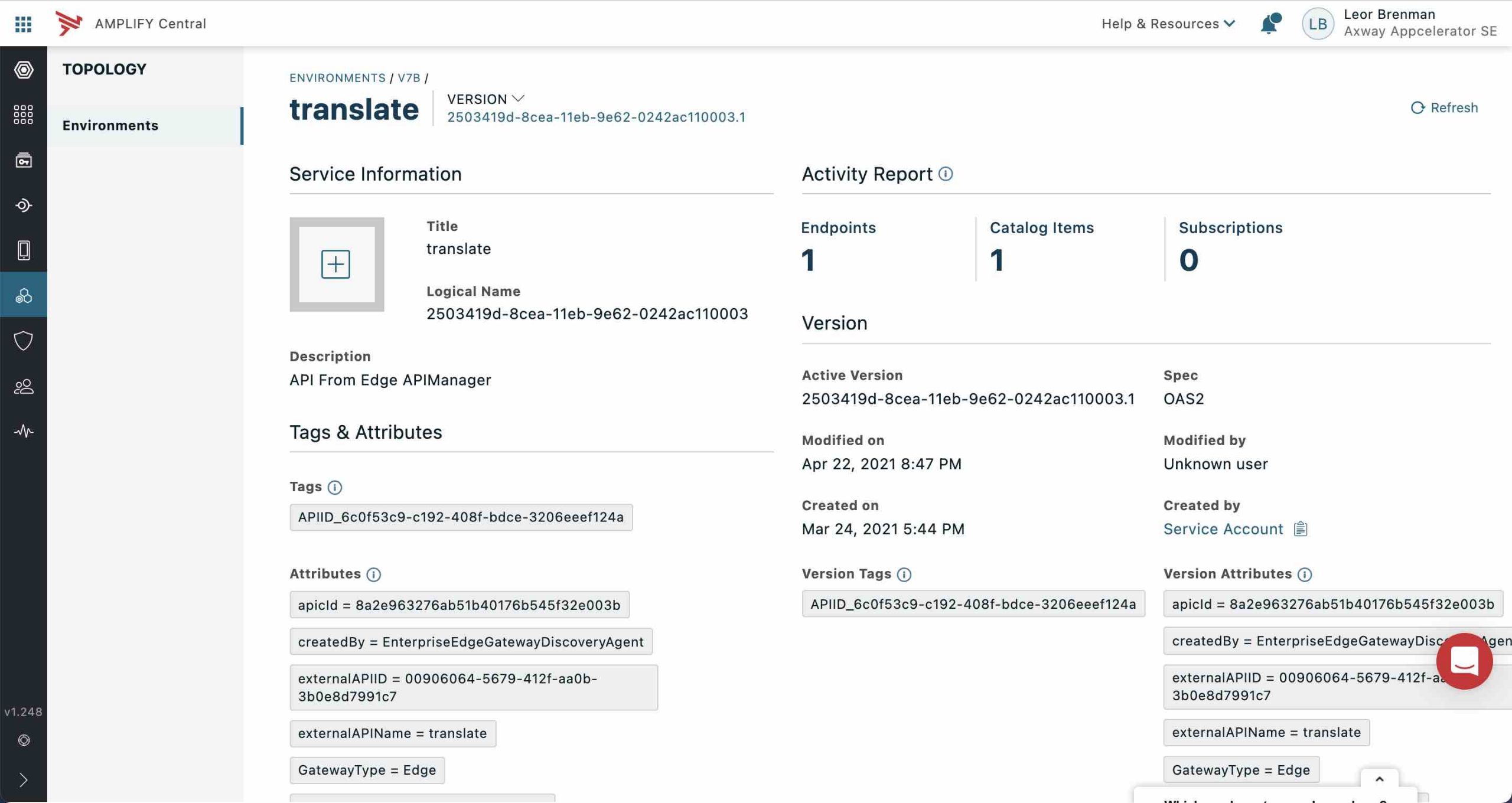Click the Active Version value
This screenshot has width=1512, height=803.
point(968,399)
